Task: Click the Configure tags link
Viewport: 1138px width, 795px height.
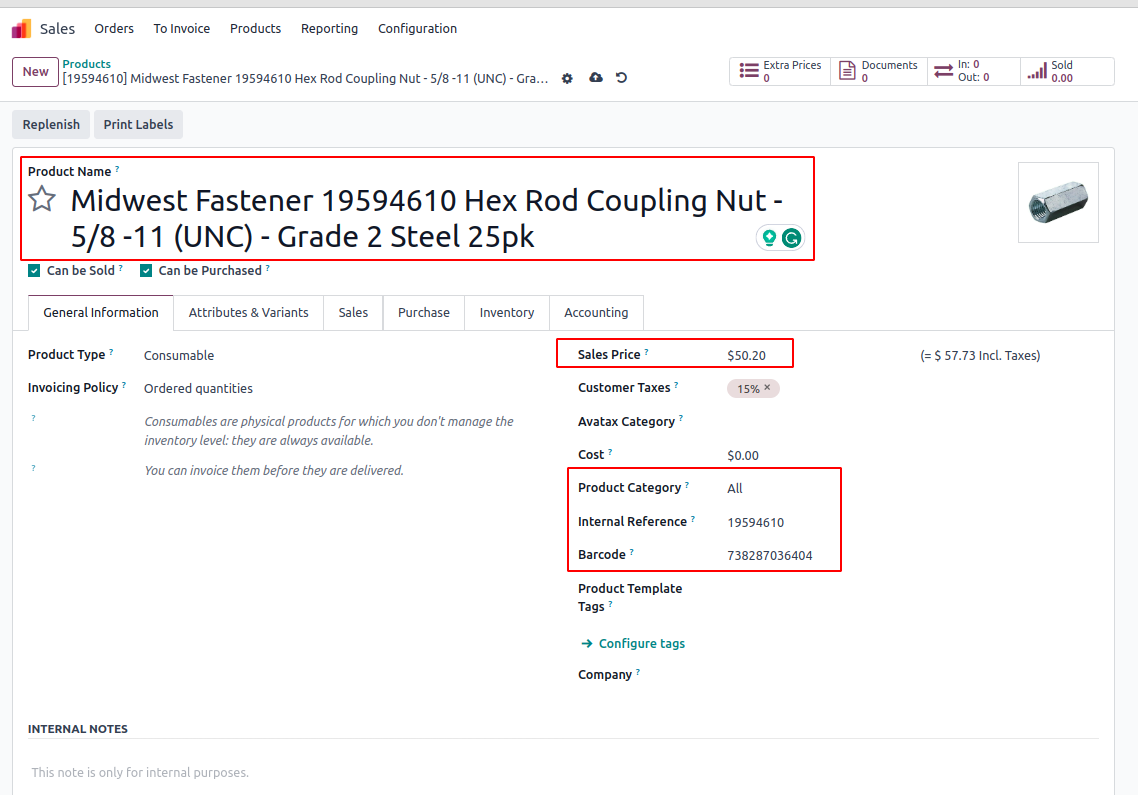Action: click(641, 644)
